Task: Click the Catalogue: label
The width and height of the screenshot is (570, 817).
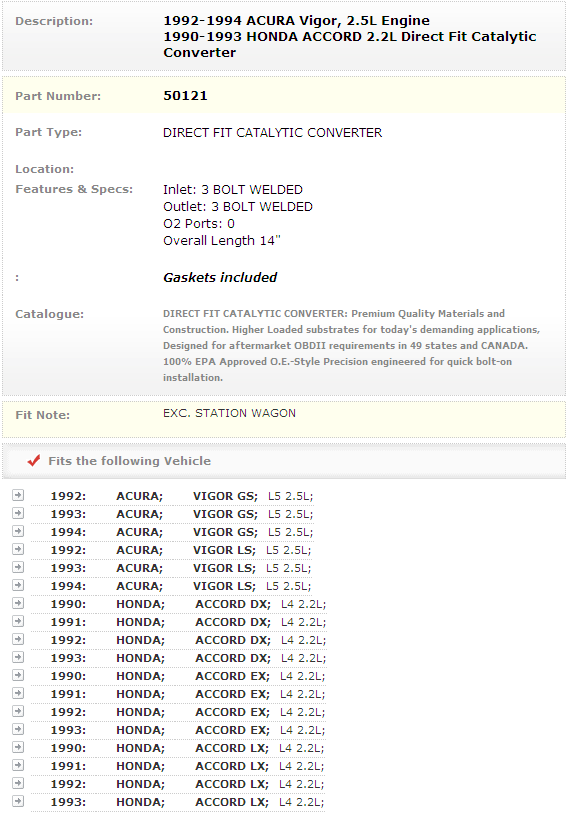Action: (49, 314)
